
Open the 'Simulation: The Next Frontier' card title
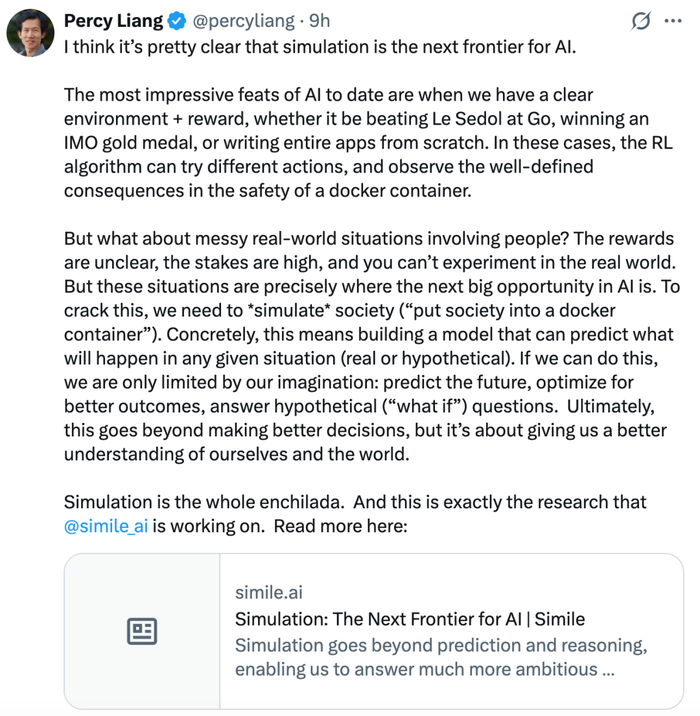click(410, 618)
